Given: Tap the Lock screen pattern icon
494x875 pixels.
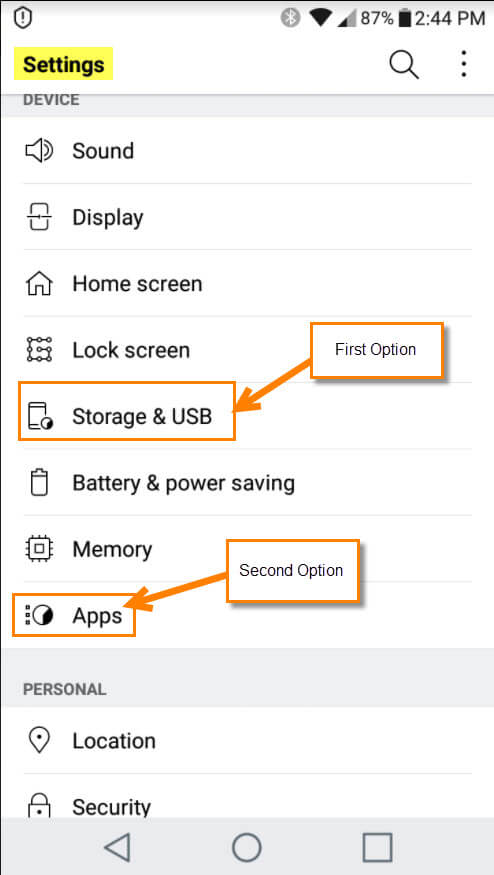Looking at the screenshot, I should (x=39, y=350).
